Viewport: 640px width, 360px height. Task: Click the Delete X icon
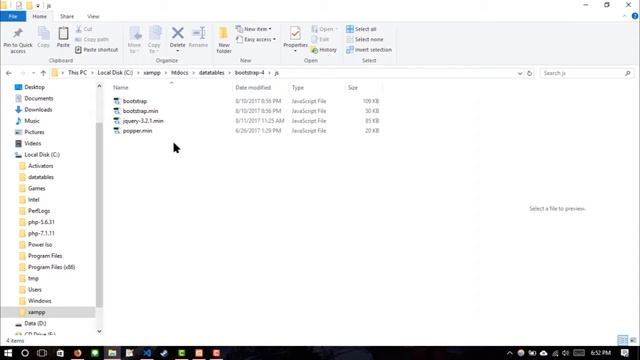(x=178, y=33)
